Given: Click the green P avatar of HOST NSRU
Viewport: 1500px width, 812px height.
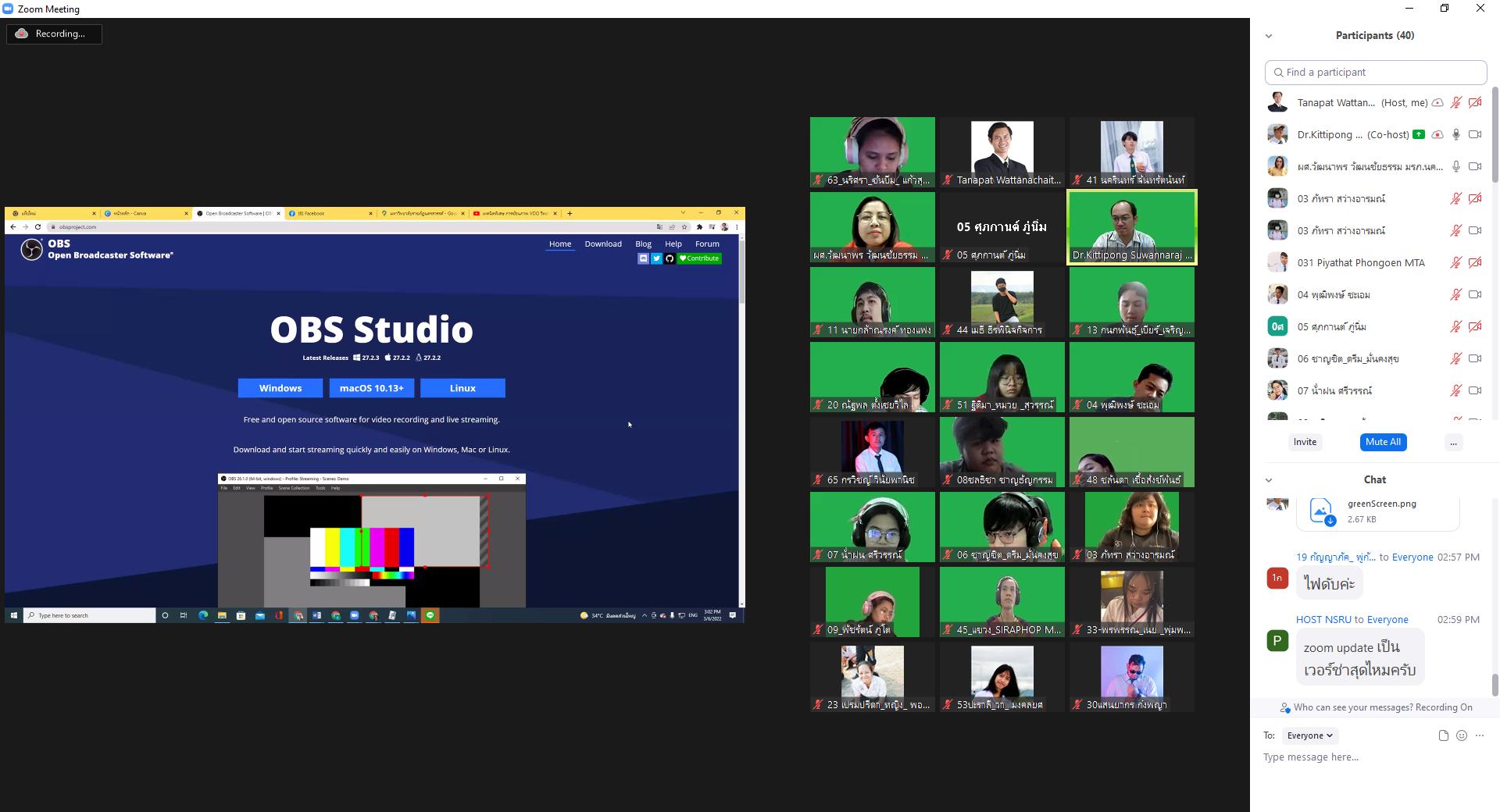Looking at the screenshot, I should [x=1277, y=641].
